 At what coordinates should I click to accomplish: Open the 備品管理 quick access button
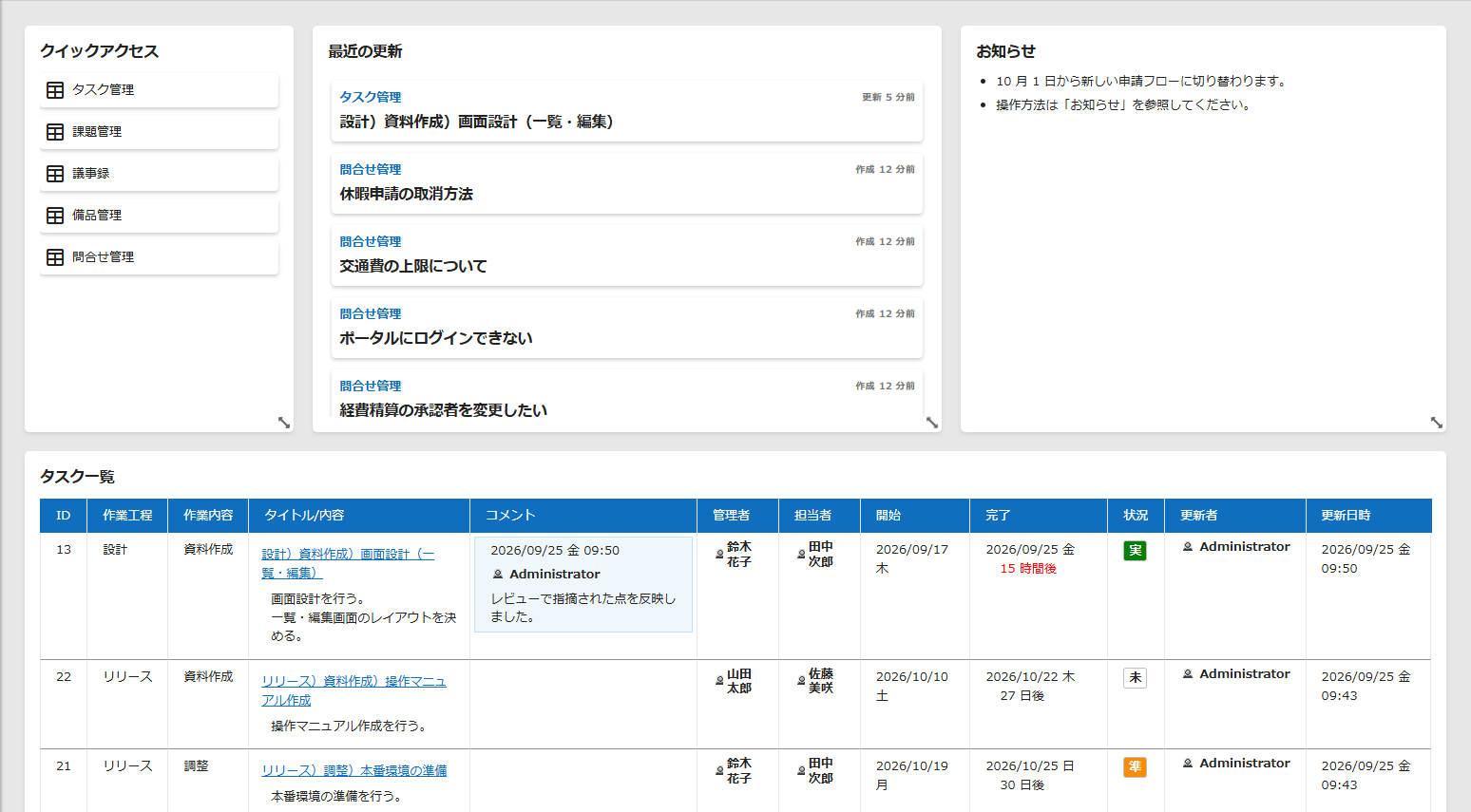(160, 216)
